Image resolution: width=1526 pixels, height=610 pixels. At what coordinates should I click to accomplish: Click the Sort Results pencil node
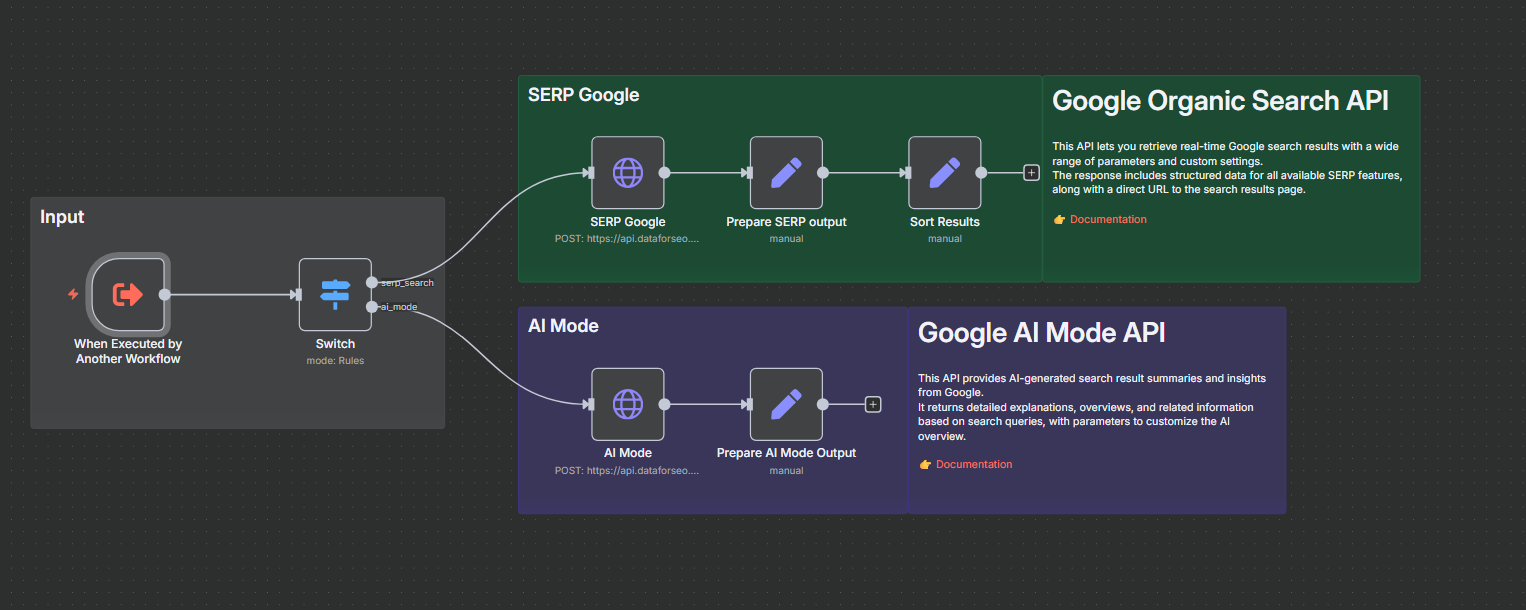click(x=944, y=172)
